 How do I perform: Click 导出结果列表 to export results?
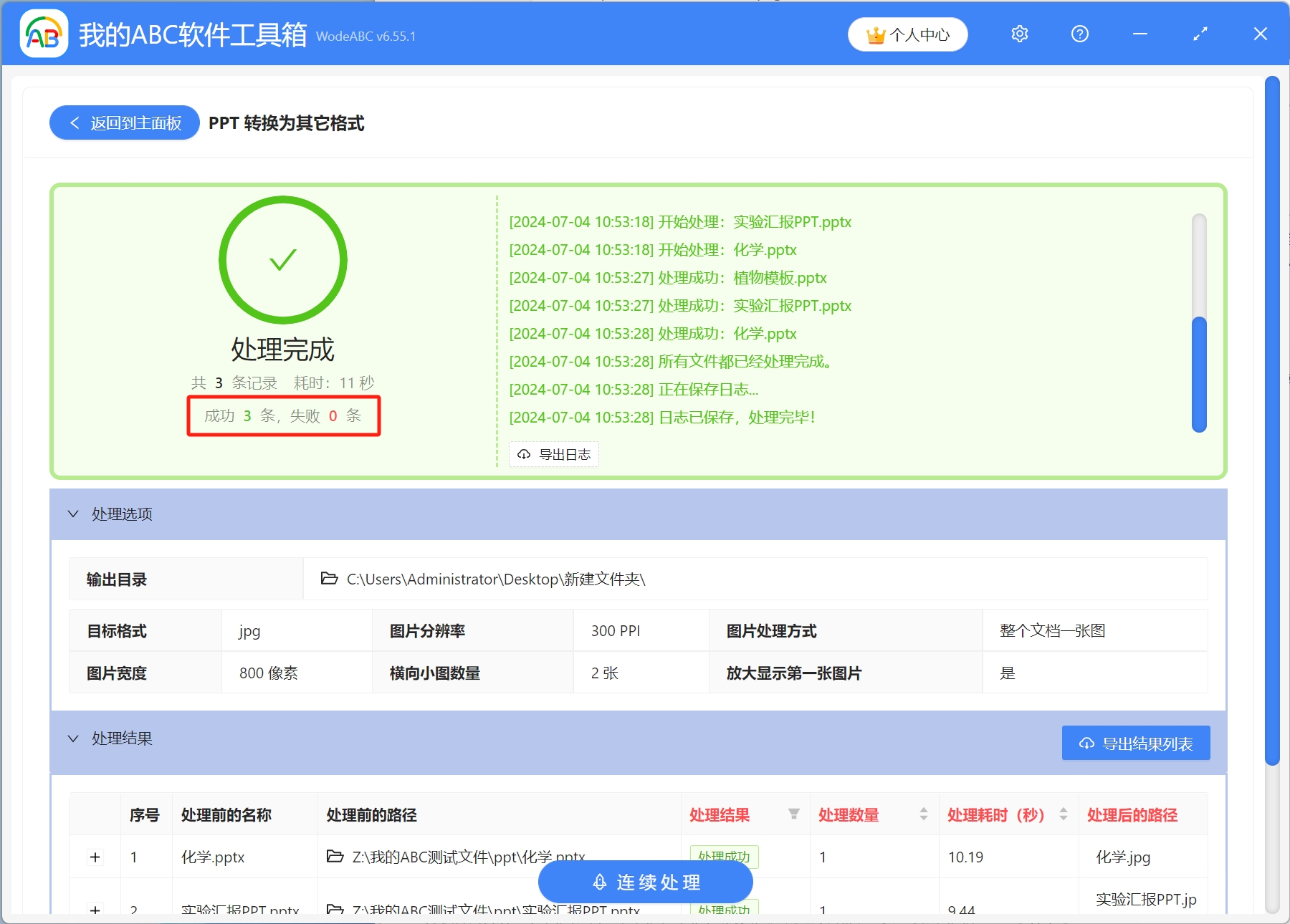1135,743
